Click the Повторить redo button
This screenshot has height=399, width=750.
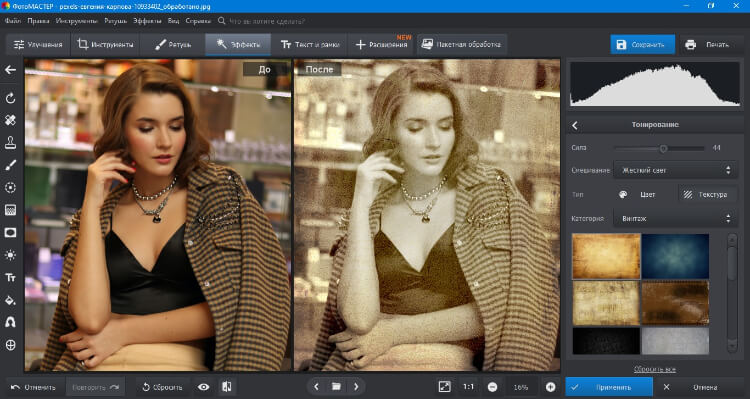[x=95, y=387]
